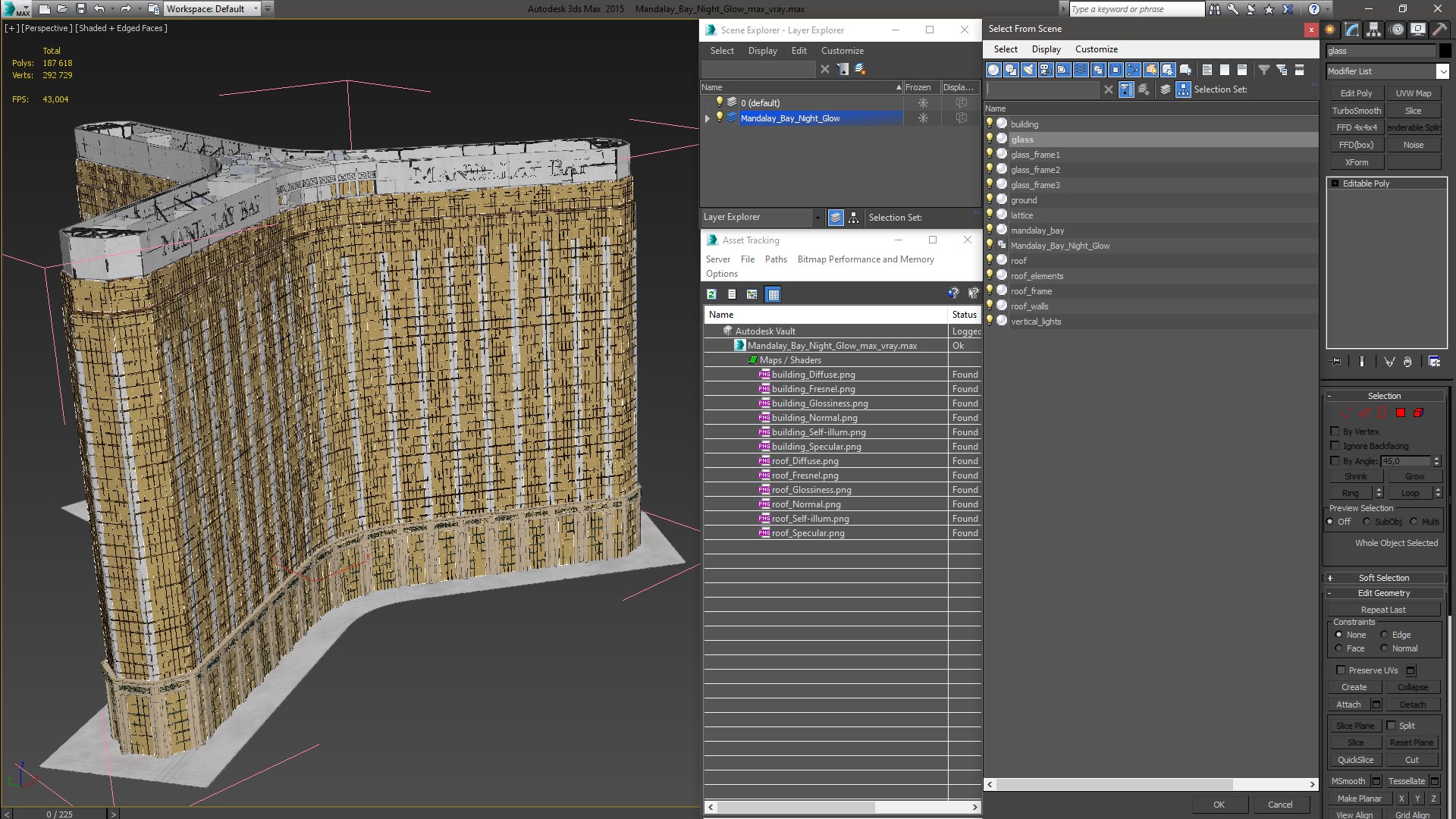This screenshot has width=1456, height=819.
Task: Apply the TurboSmooth modifier button
Action: click(1357, 111)
